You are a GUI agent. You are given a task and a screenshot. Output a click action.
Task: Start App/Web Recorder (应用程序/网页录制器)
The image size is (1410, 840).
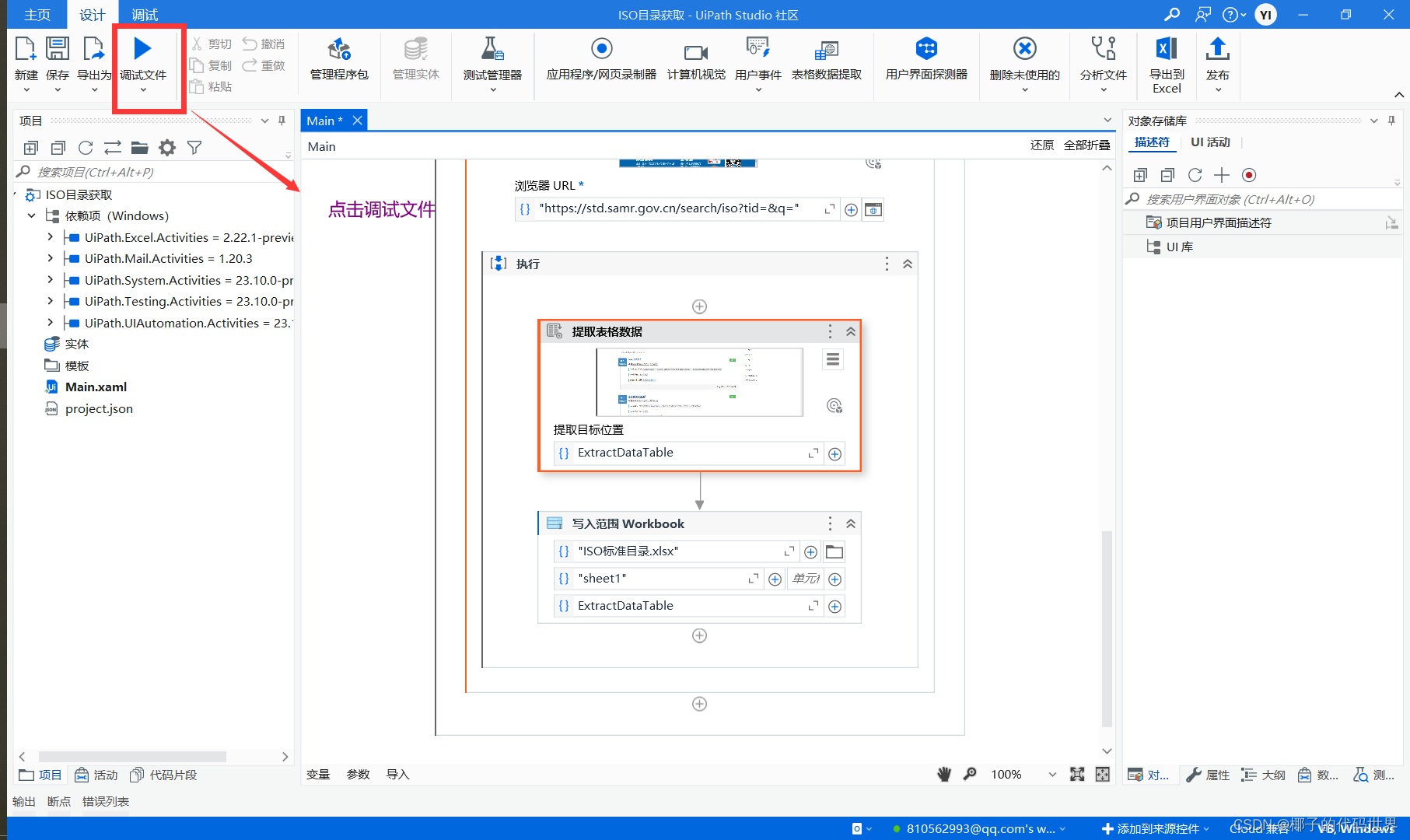coord(601,59)
